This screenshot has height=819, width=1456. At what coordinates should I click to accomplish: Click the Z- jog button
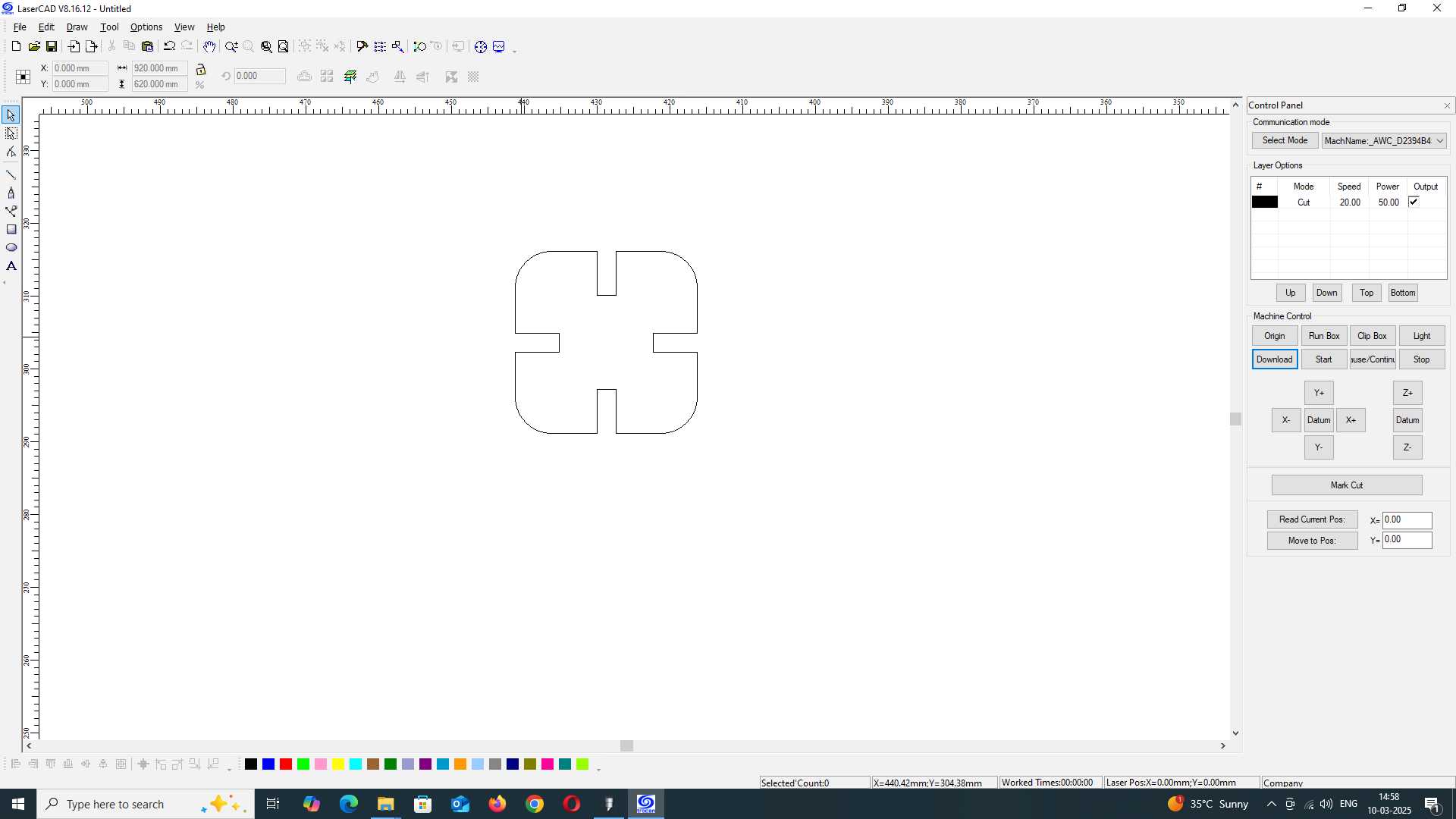pos(1407,447)
